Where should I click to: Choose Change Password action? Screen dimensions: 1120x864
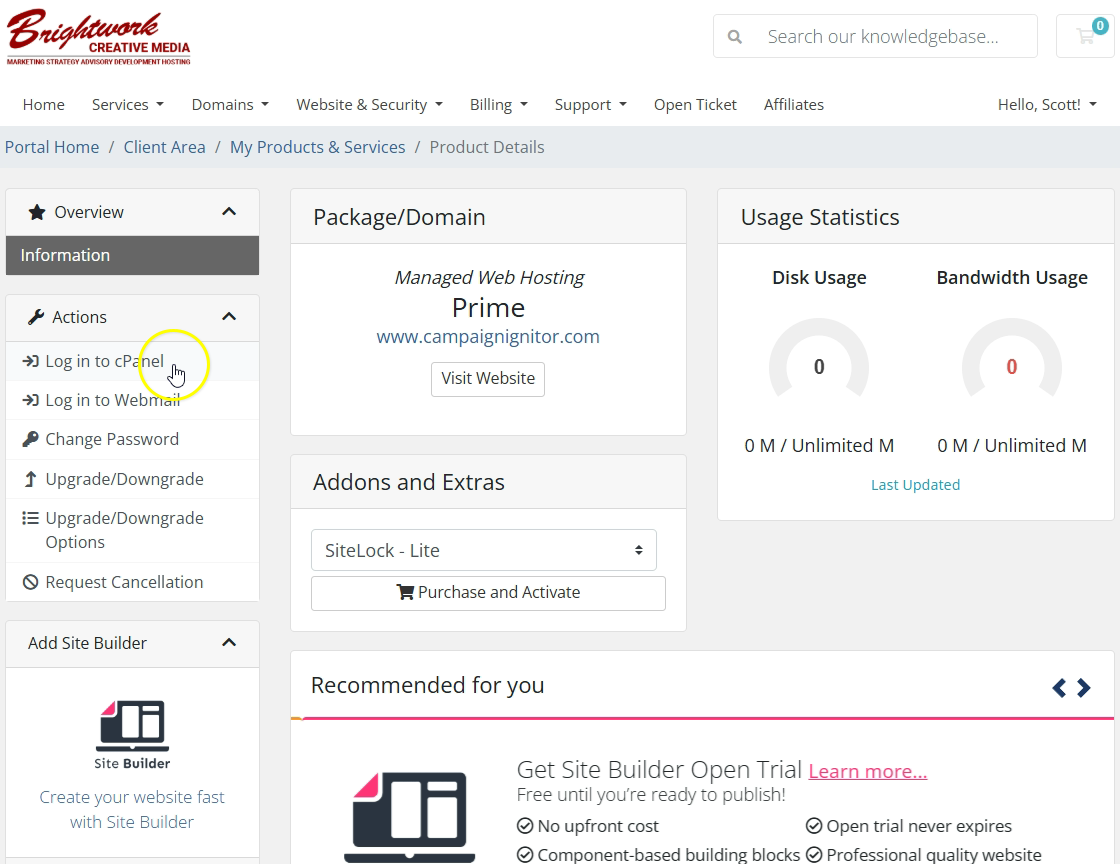[x=132, y=439]
